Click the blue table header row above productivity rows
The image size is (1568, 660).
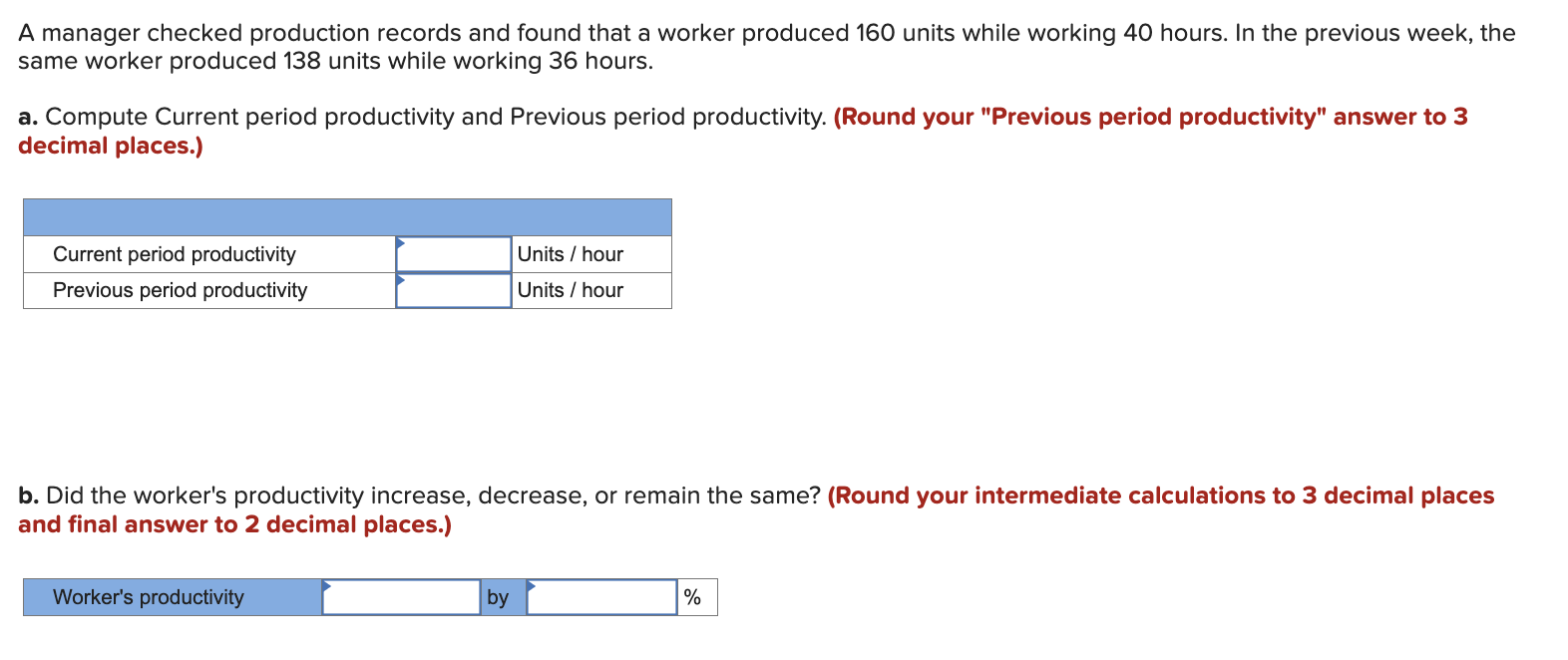(x=347, y=216)
